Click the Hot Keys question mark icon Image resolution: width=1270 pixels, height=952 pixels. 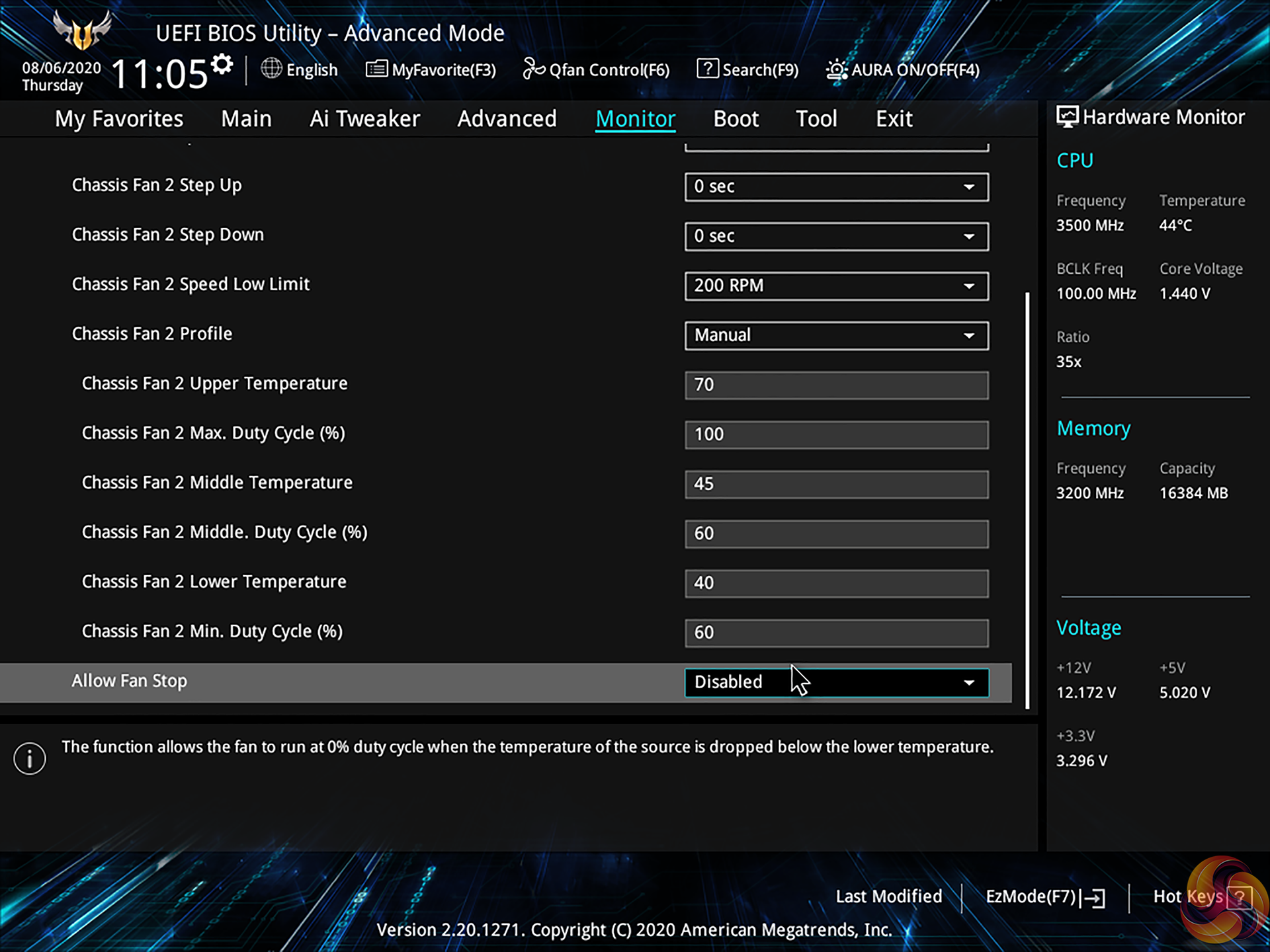tap(1239, 897)
